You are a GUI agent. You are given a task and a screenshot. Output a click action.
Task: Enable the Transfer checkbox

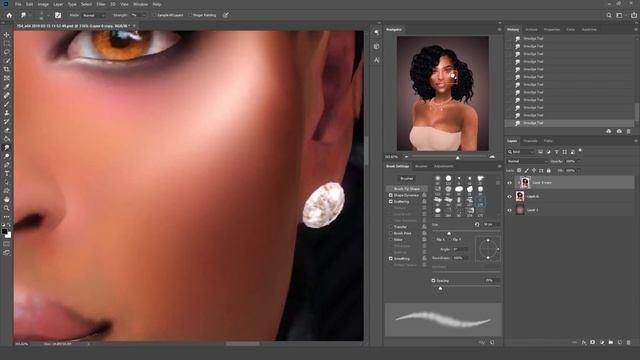(391, 227)
